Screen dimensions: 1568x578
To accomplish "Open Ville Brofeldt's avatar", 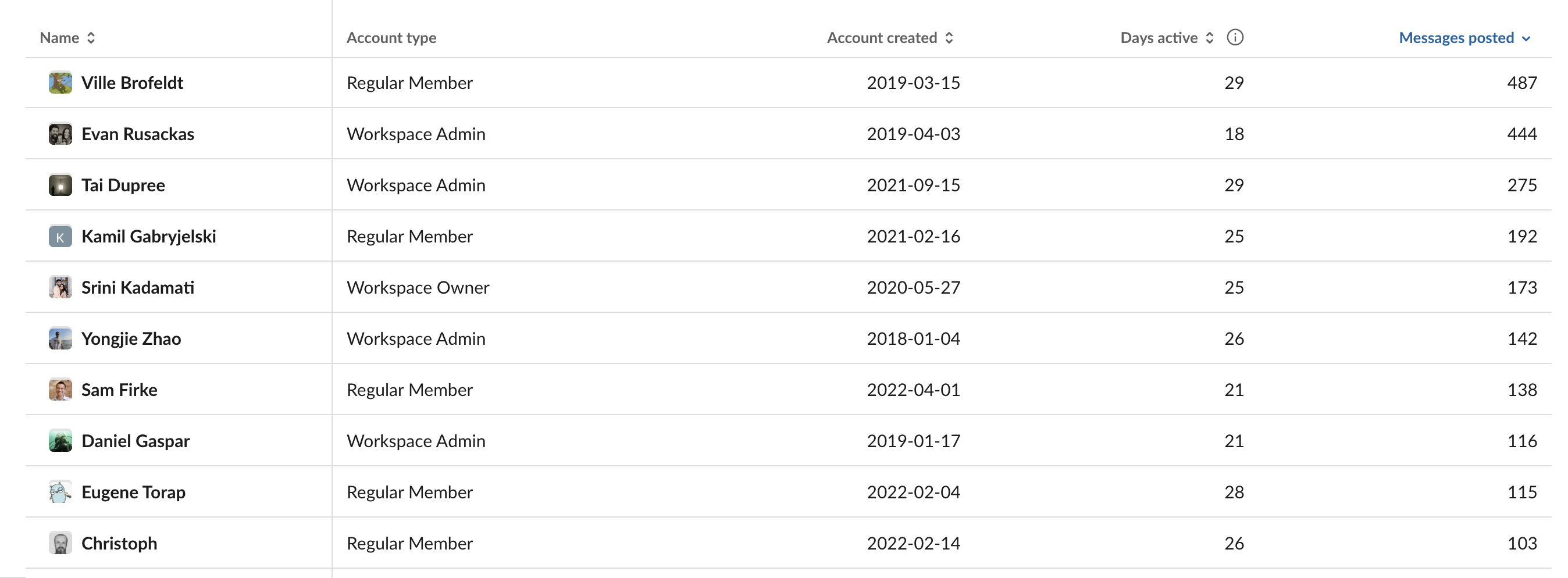I will 60,83.
